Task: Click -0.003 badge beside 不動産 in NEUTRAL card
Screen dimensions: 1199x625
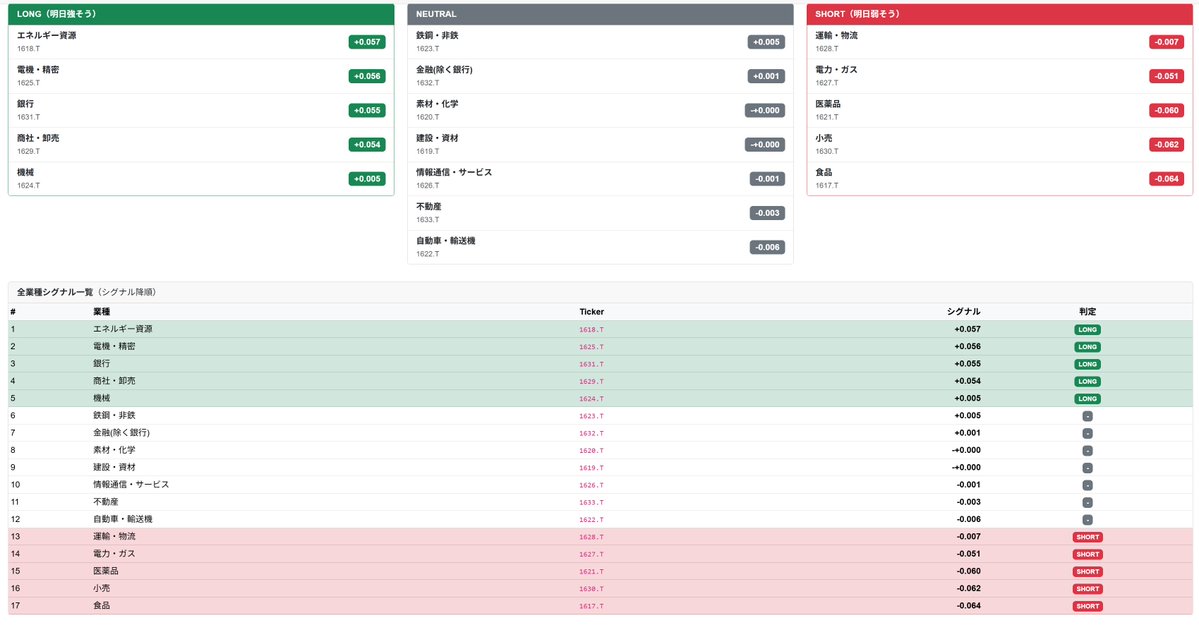Action: 767,213
